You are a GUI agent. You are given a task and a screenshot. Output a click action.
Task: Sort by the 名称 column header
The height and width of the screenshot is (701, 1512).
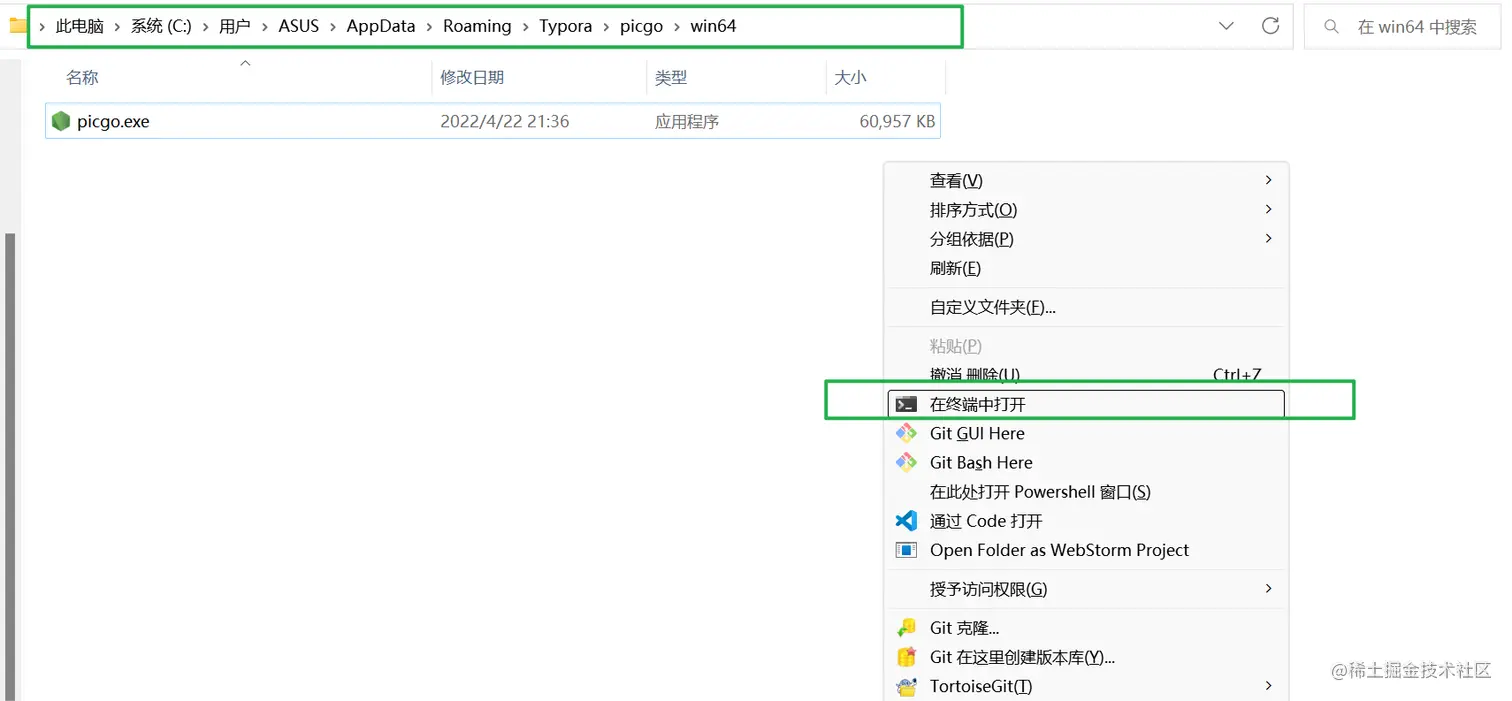click(x=82, y=77)
